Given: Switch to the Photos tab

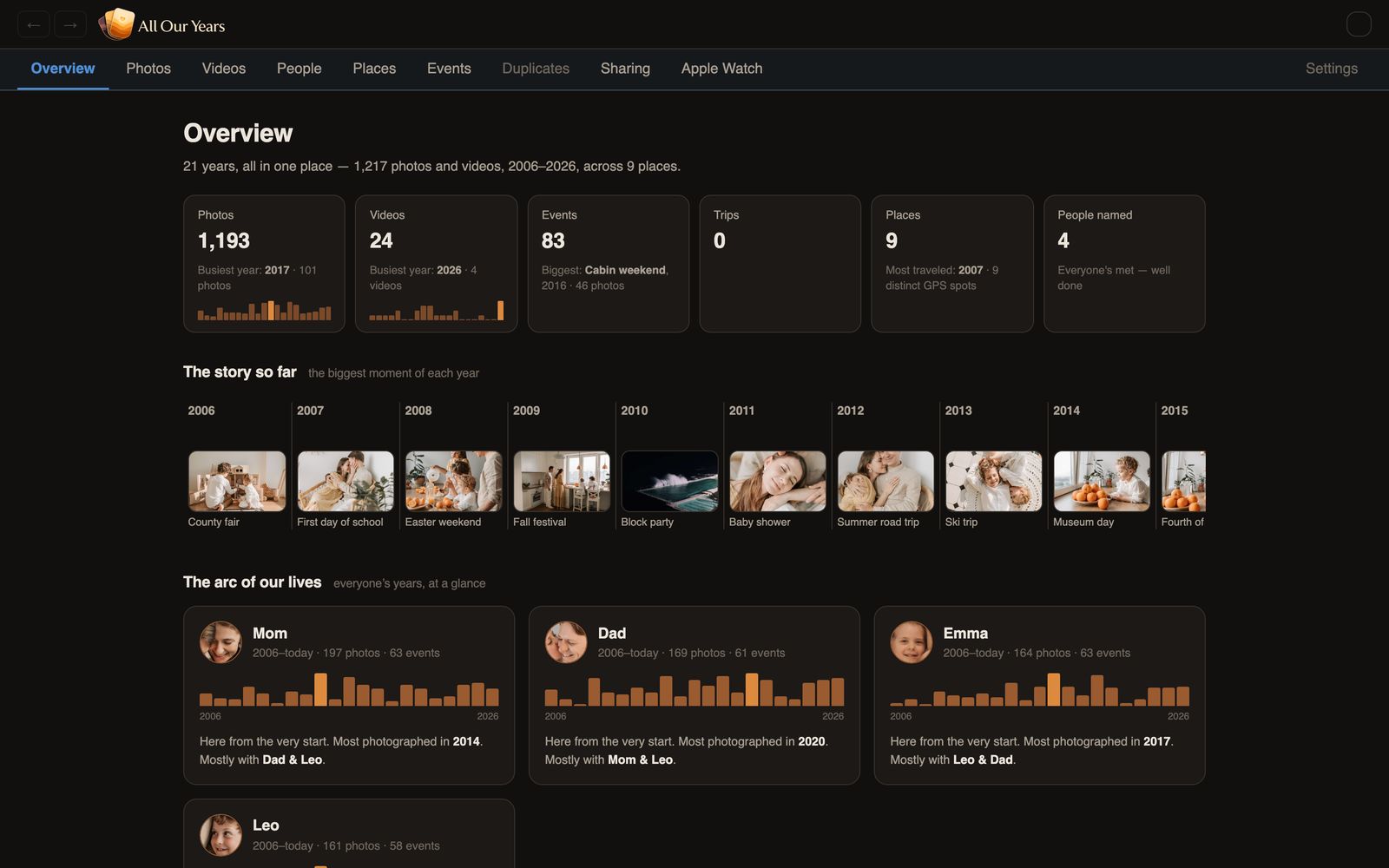Looking at the screenshot, I should pyautogui.click(x=148, y=69).
